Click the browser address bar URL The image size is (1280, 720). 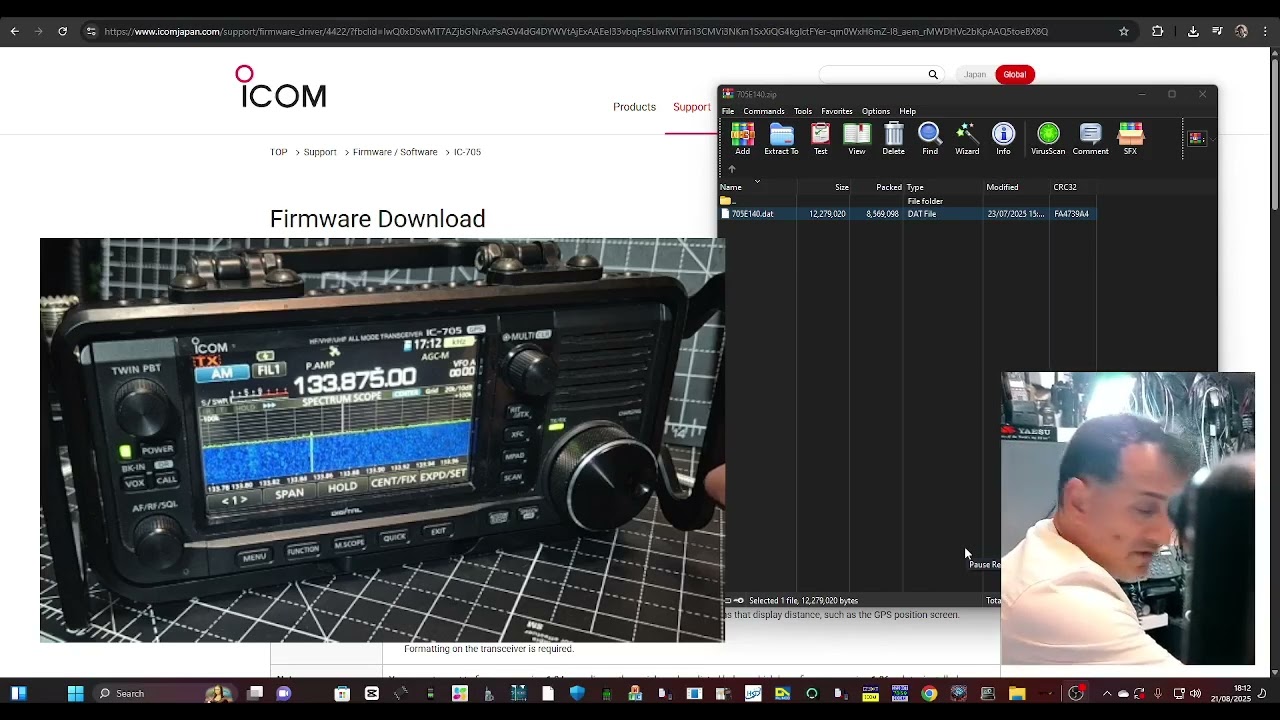pos(575,32)
